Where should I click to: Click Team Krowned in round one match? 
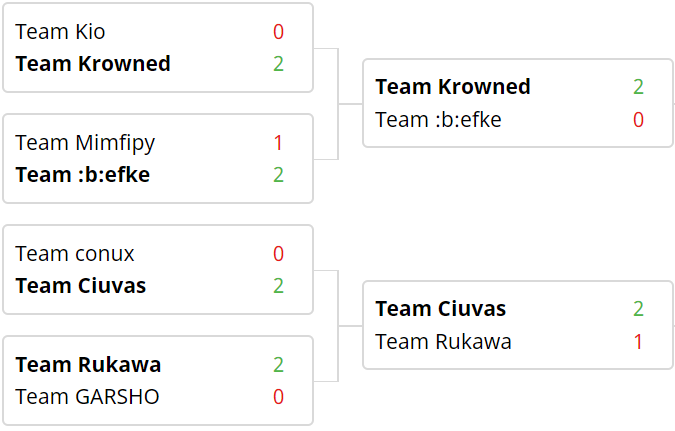[93, 64]
